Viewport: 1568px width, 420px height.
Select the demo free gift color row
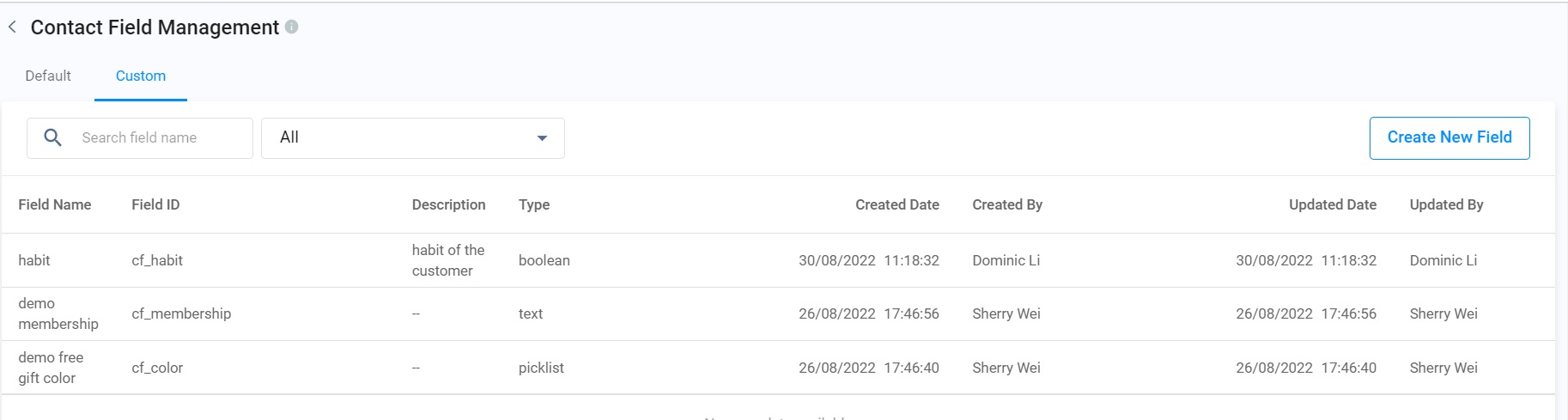pos(51,368)
